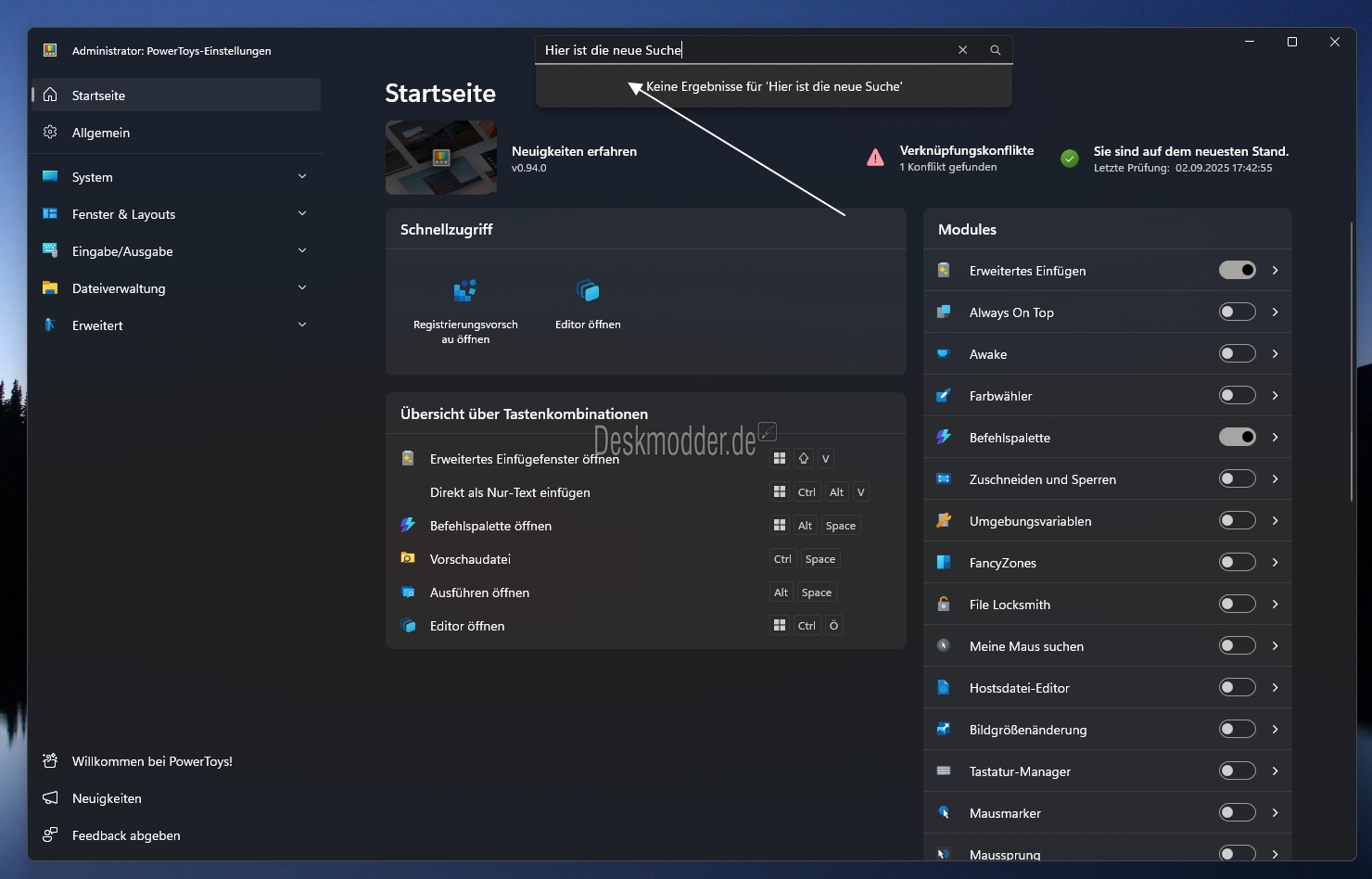
Task: Open Bildgrößenänderung settings via its chevron
Action: tap(1276, 729)
